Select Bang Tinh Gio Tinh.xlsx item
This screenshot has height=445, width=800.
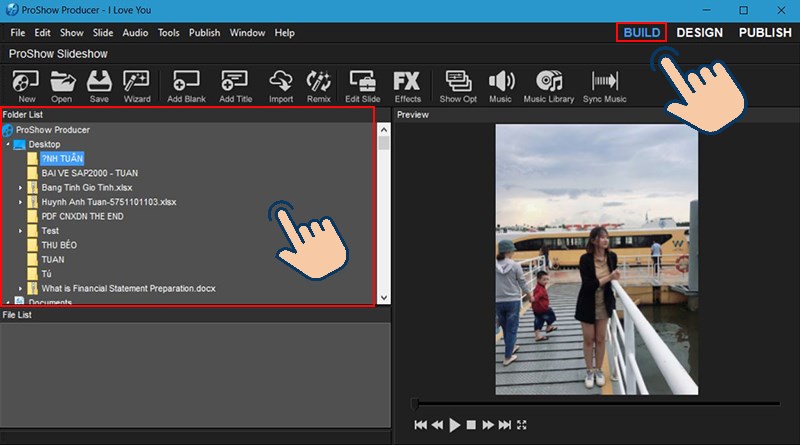87,188
